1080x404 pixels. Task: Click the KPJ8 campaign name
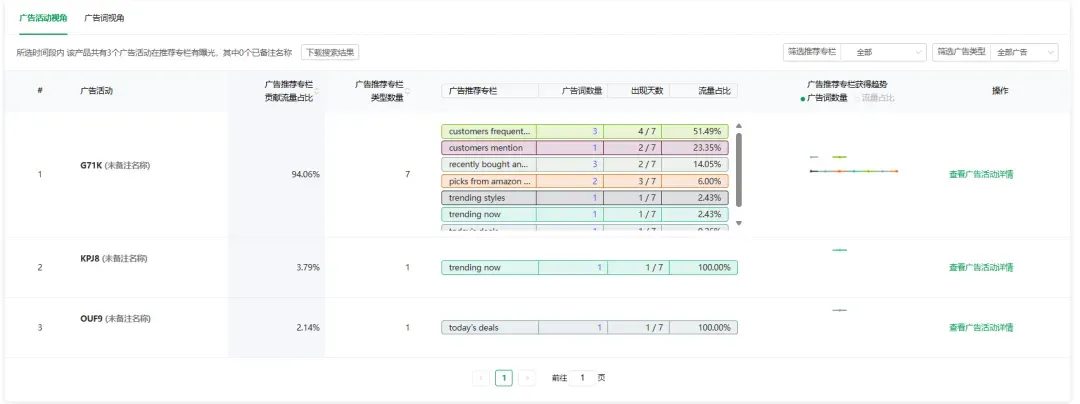(x=90, y=259)
